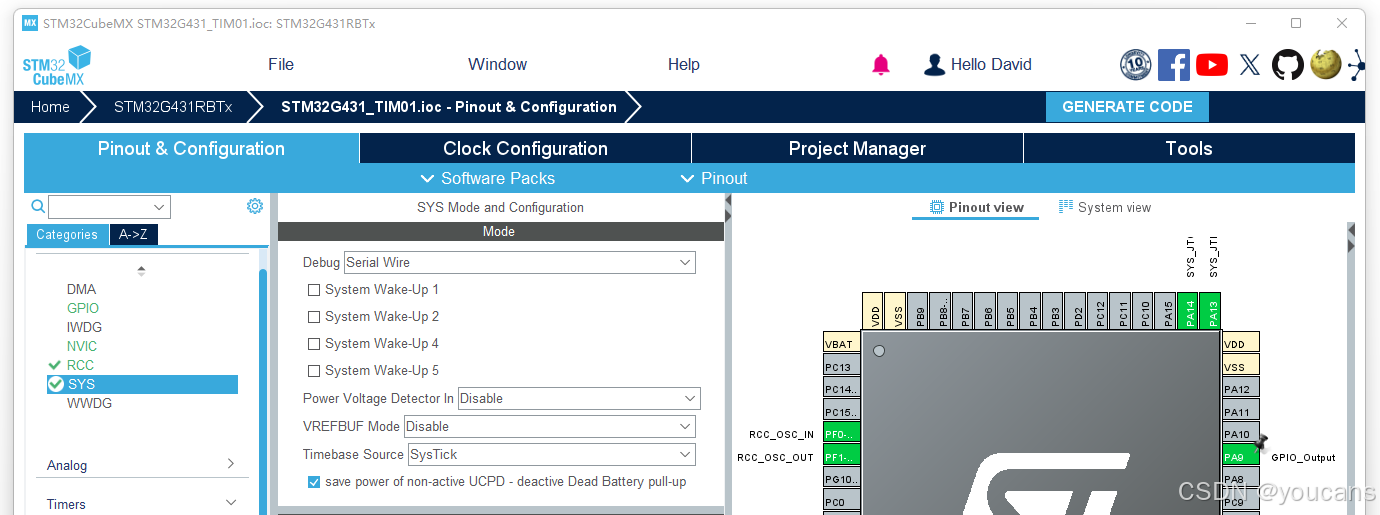Click the PA11 pin
Image resolution: width=1380 pixels, height=515 pixels.
[x=1241, y=411]
